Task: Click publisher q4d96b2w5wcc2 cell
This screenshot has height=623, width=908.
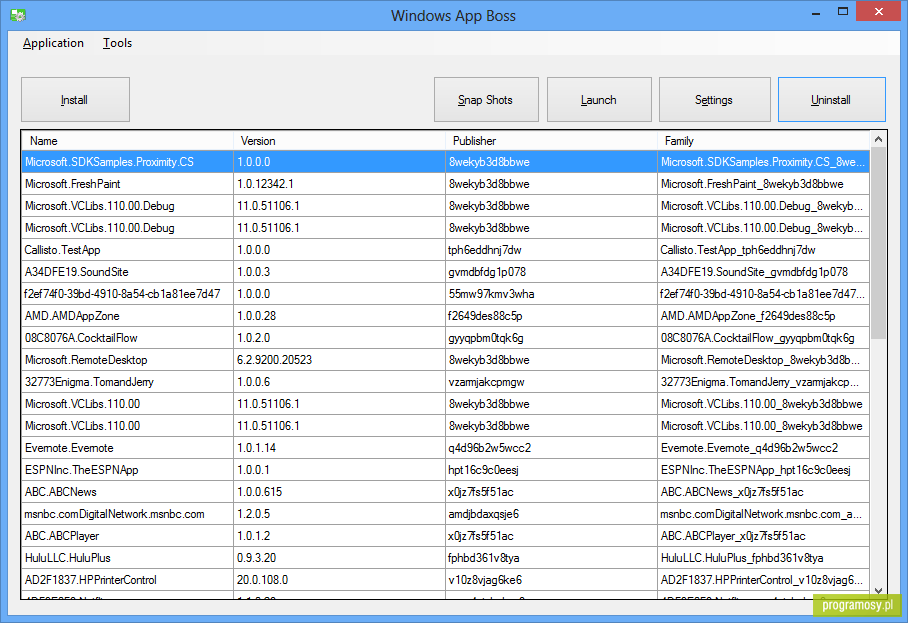Action: [x=551, y=448]
